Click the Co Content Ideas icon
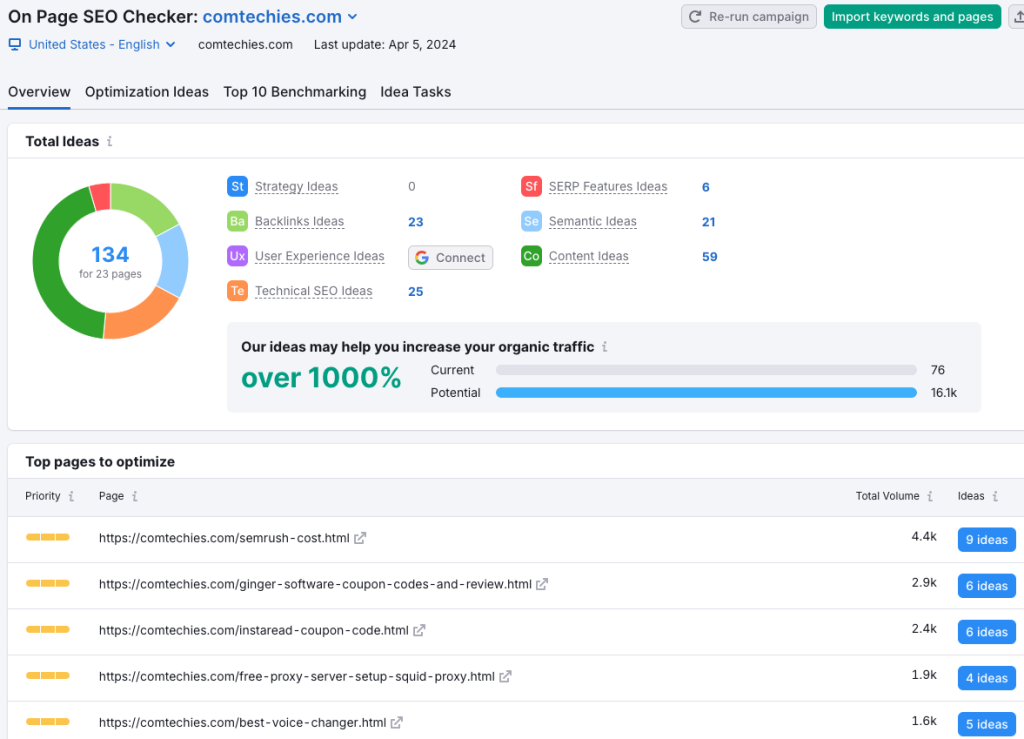This screenshot has height=739, width=1024. 531,256
